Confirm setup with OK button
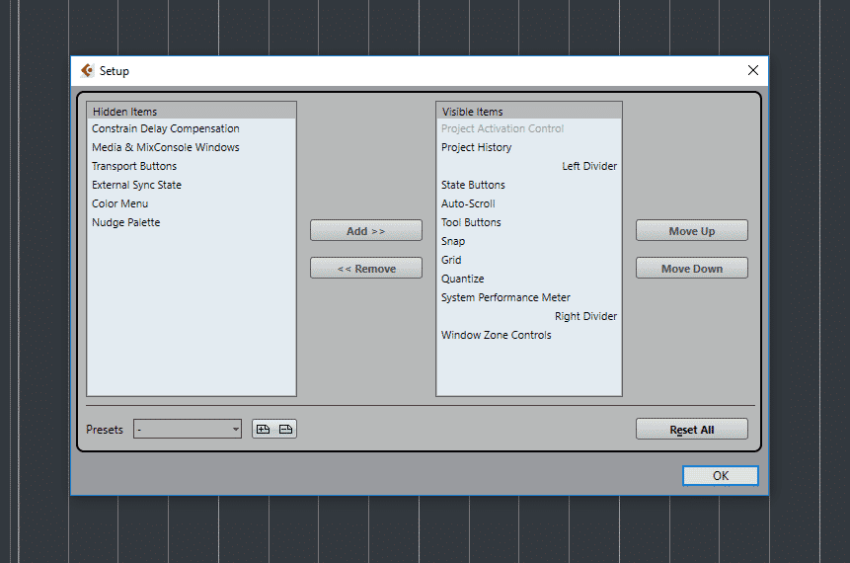850x563 pixels. coord(720,476)
